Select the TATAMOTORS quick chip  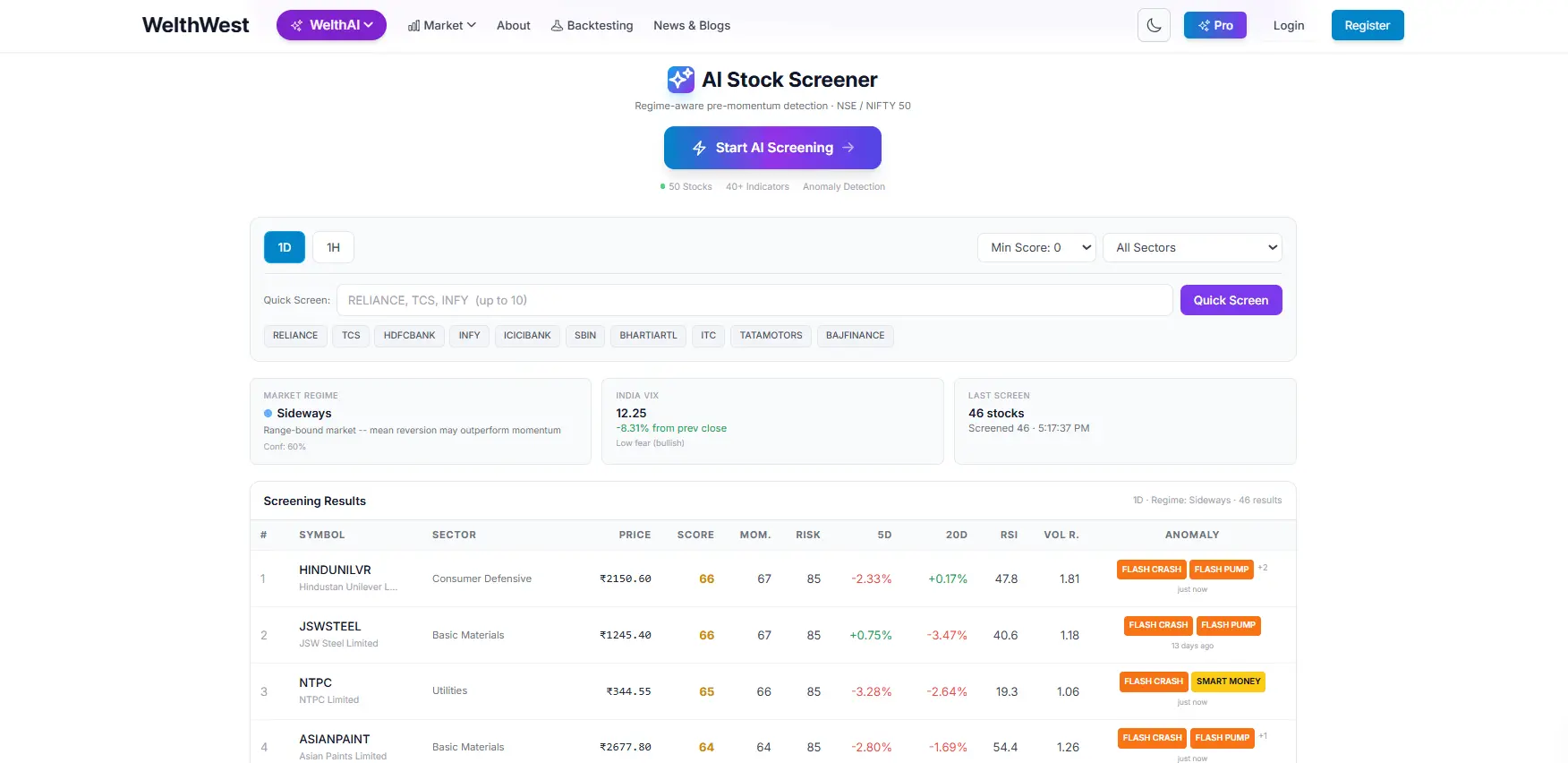point(771,336)
